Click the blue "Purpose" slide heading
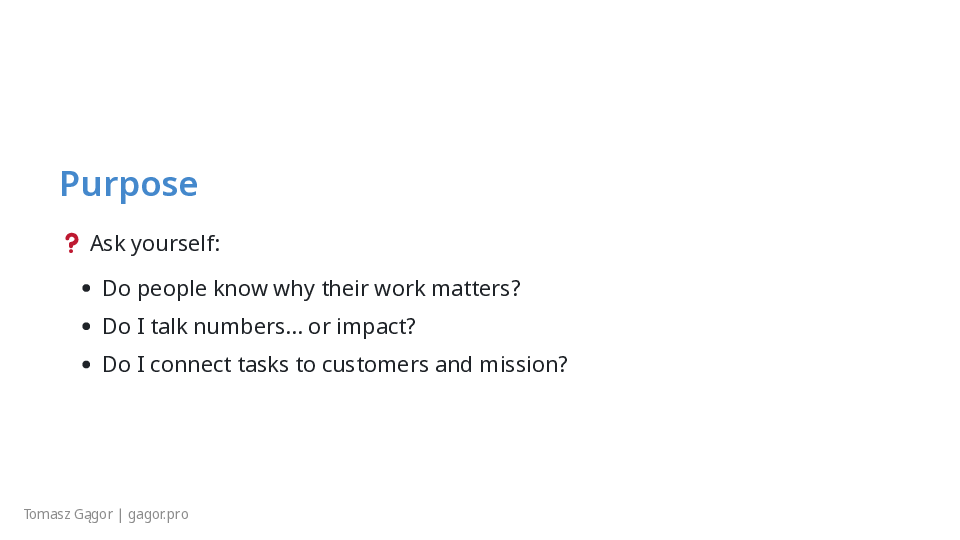Viewport: 960px width, 540px height. (x=128, y=184)
